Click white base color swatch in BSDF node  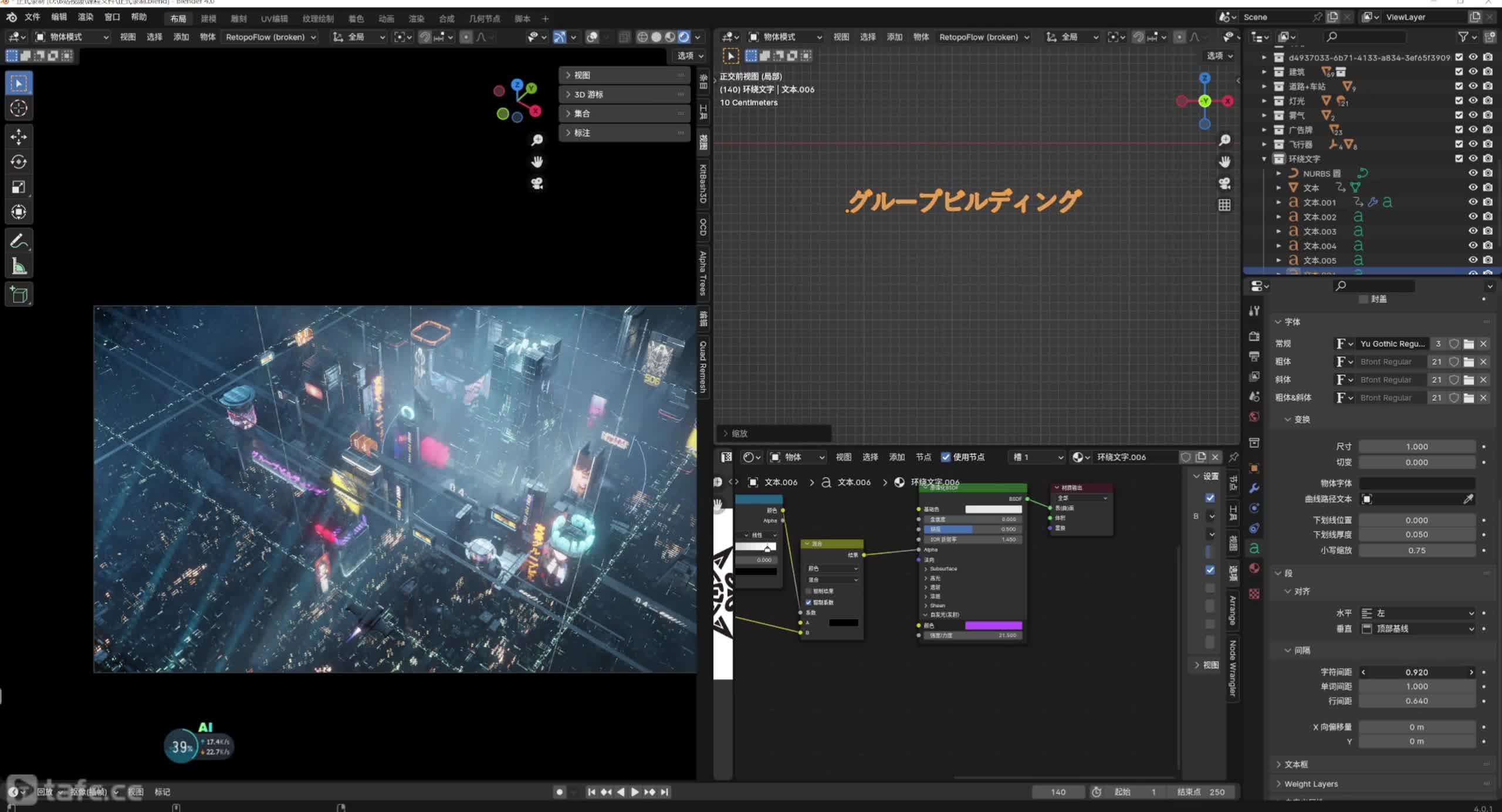pos(993,509)
